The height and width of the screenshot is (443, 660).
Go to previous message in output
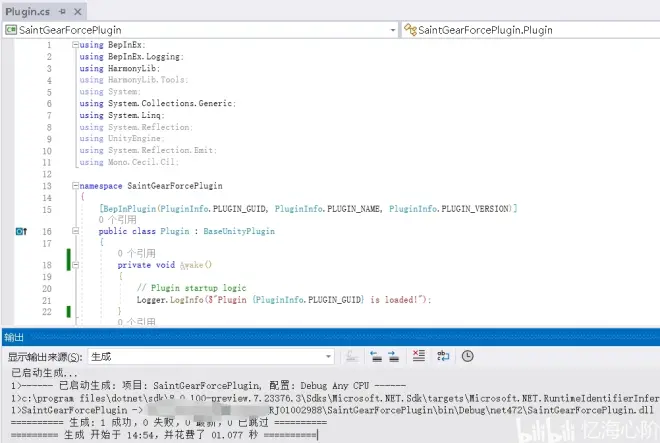point(375,356)
